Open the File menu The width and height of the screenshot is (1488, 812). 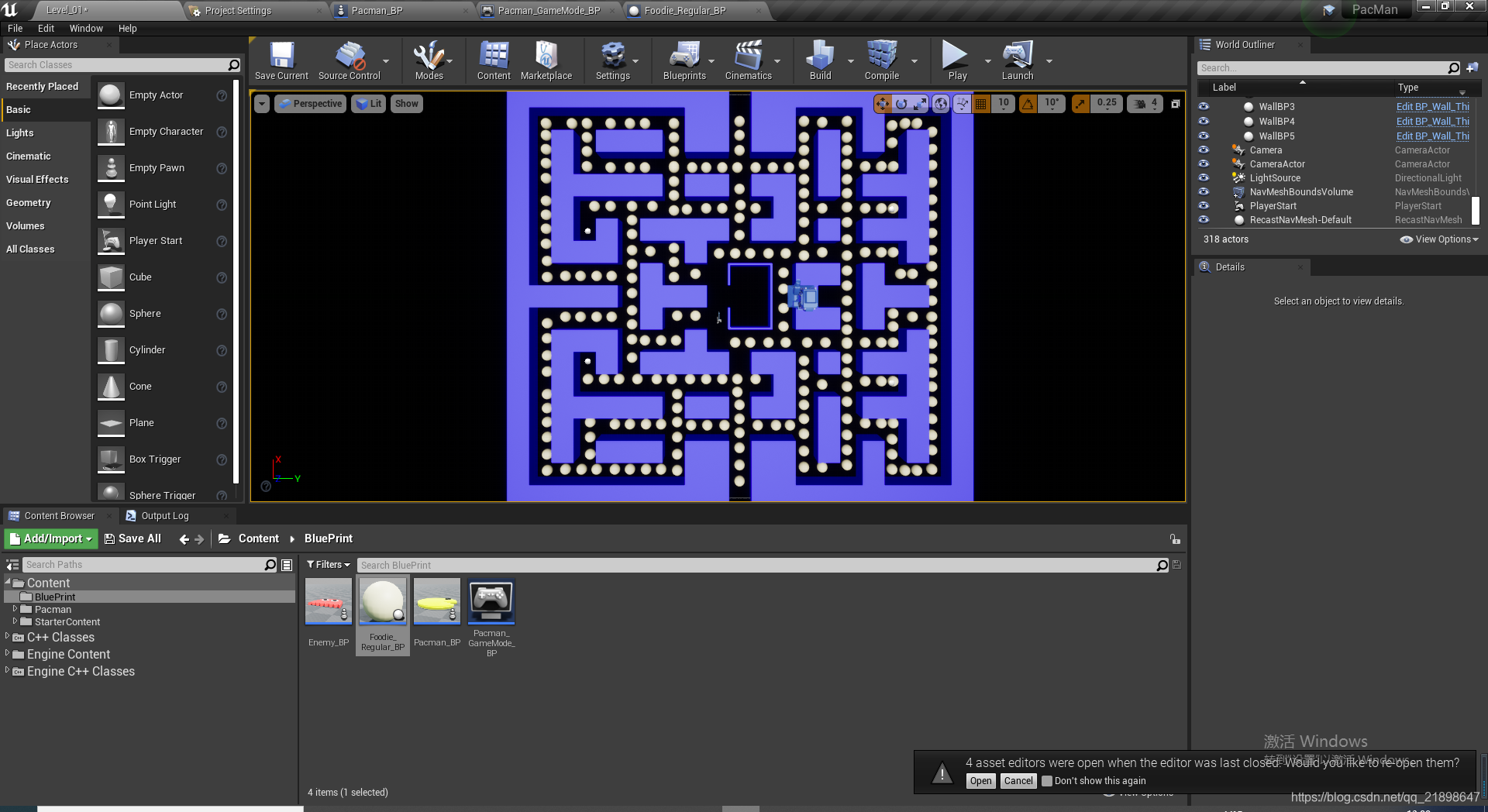point(15,29)
